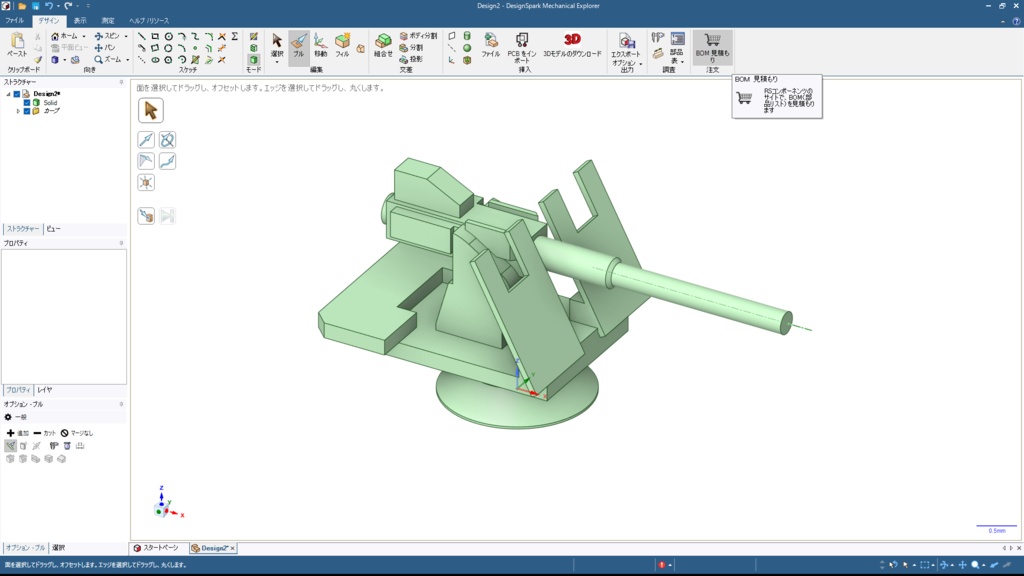1024x576 pixels.
Task: Click the カット (Cut) minus option
Action: [44, 433]
